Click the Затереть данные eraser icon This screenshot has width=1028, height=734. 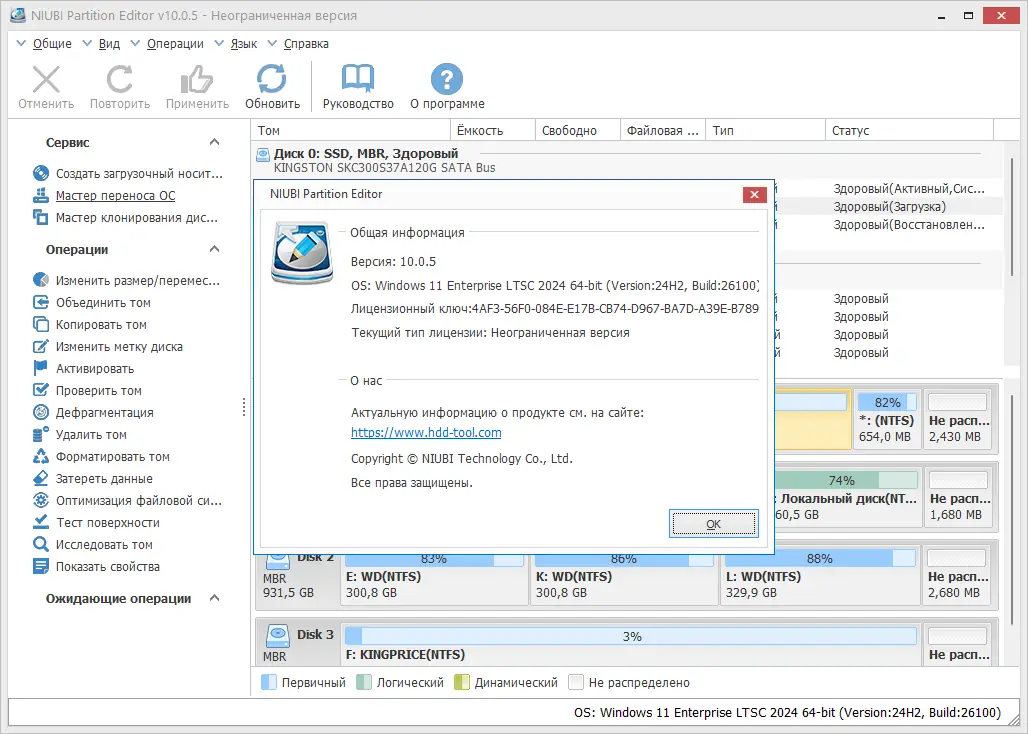point(41,478)
